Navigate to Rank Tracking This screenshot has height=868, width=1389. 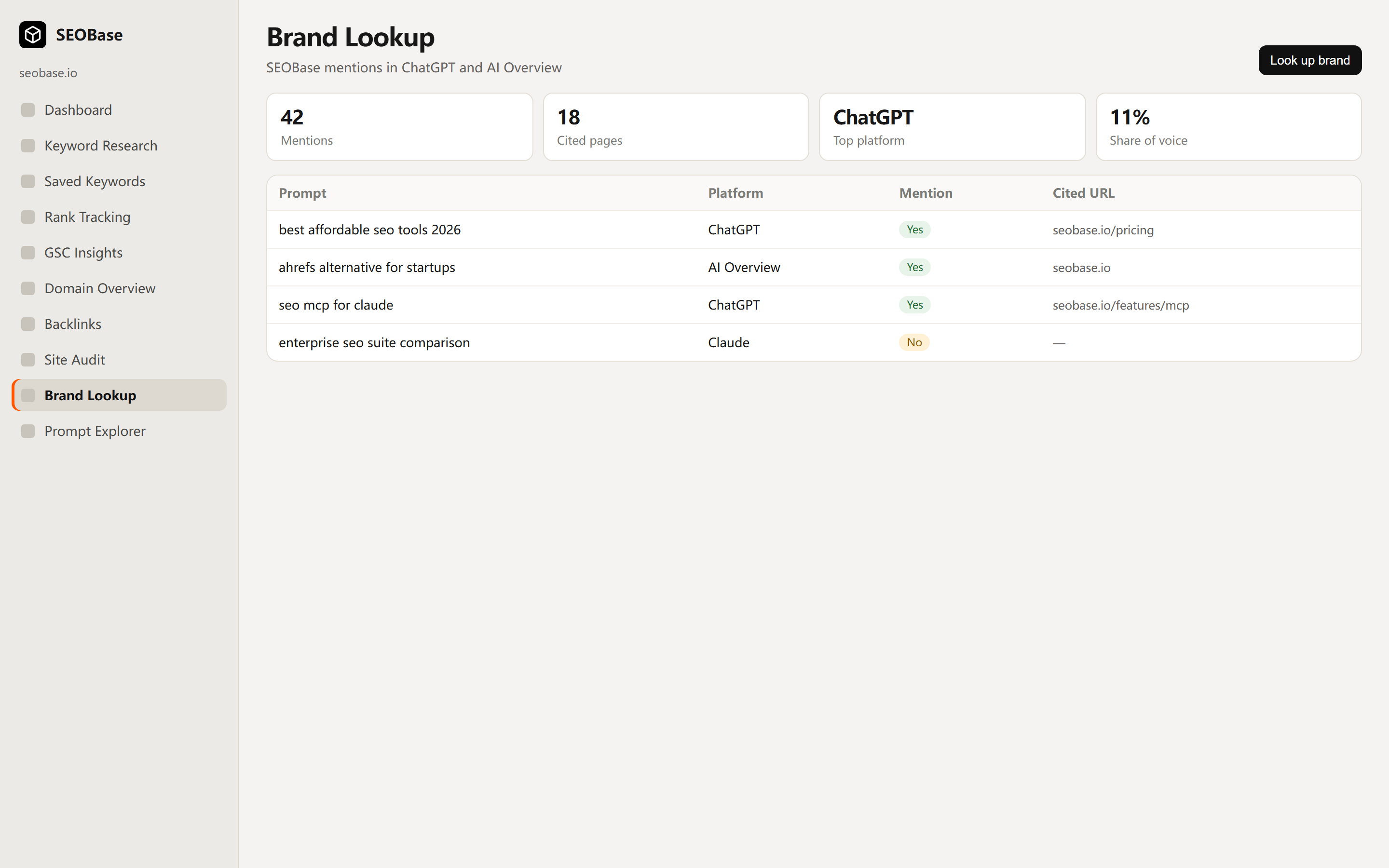tap(120, 217)
